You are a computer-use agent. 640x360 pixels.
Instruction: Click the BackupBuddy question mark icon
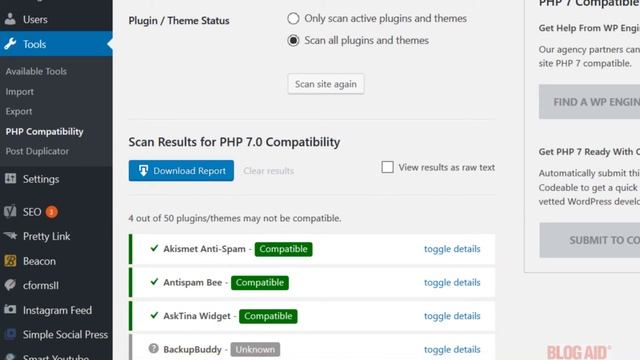[x=153, y=349]
